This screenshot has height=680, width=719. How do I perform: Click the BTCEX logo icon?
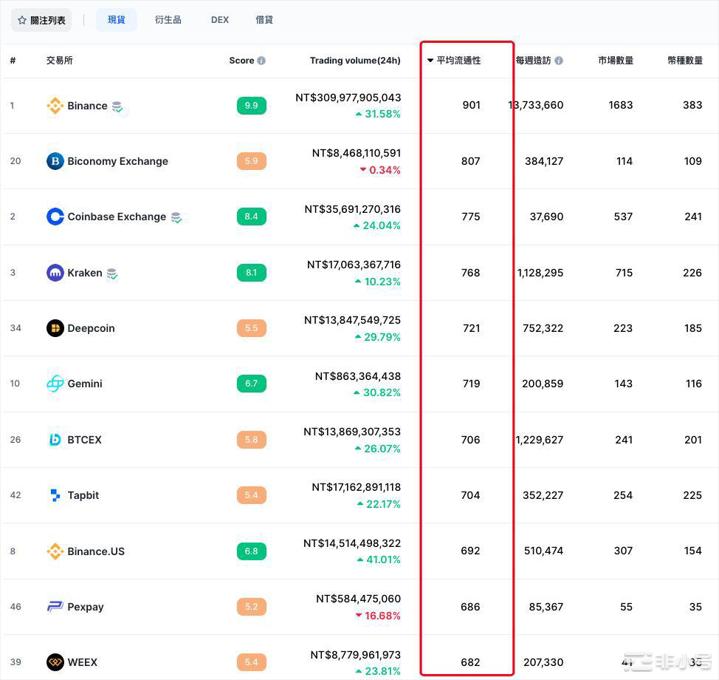[x=55, y=439]
